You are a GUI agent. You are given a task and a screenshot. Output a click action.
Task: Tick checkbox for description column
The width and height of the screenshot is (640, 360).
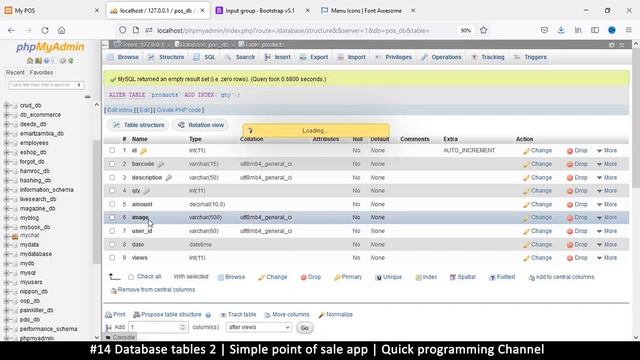tap(112, 178)
